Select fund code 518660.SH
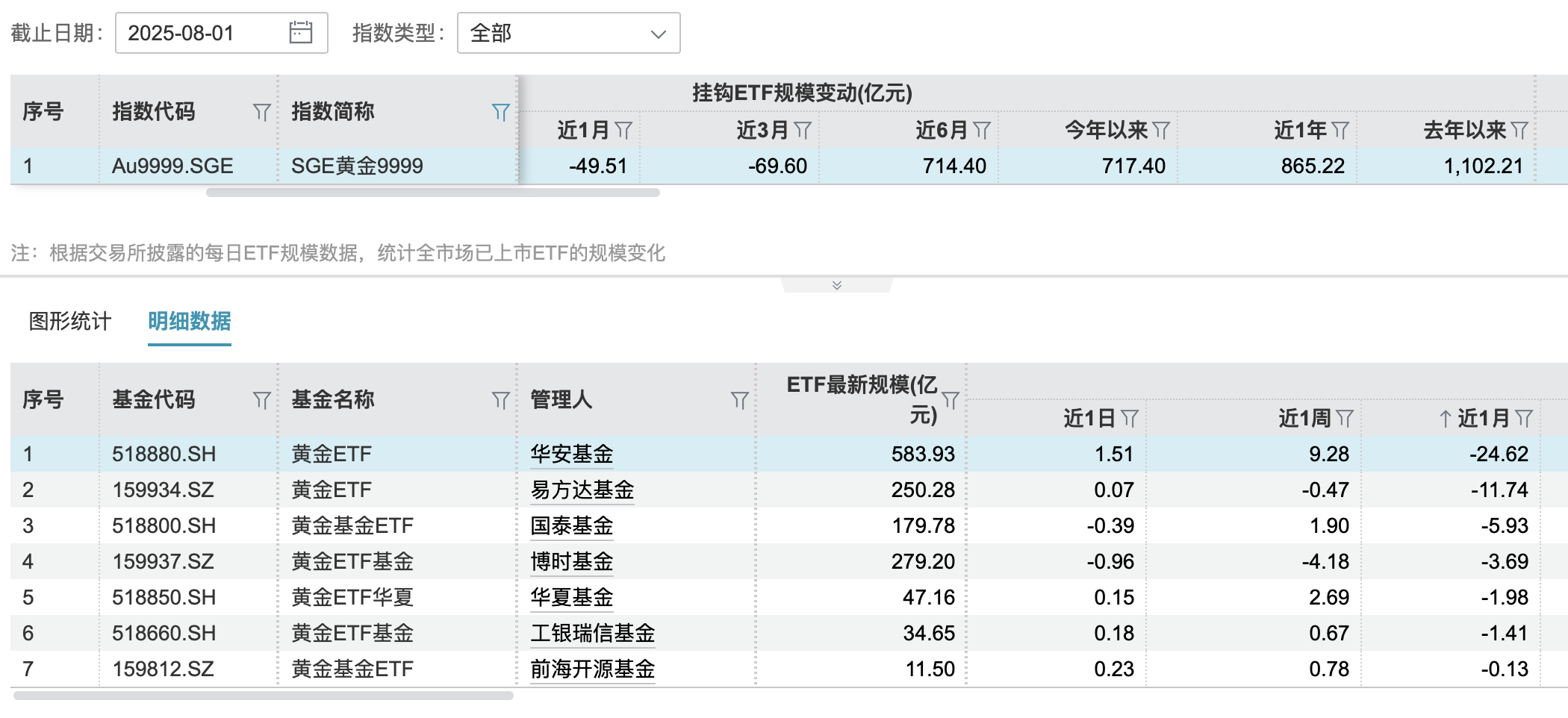The height and width of the screenshot is (718, 1568). [164, 633]
